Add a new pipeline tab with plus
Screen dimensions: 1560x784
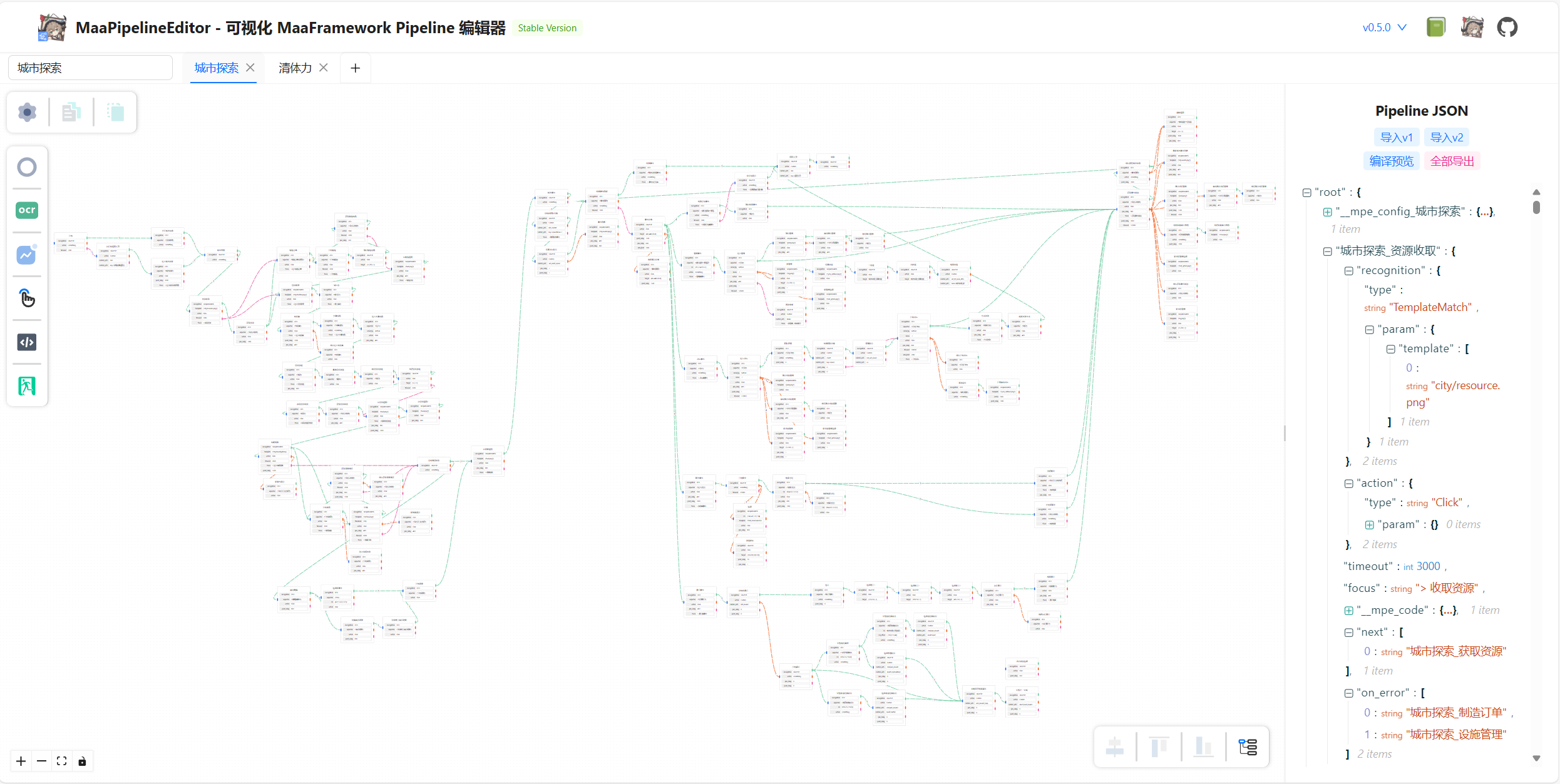[356, 68]
